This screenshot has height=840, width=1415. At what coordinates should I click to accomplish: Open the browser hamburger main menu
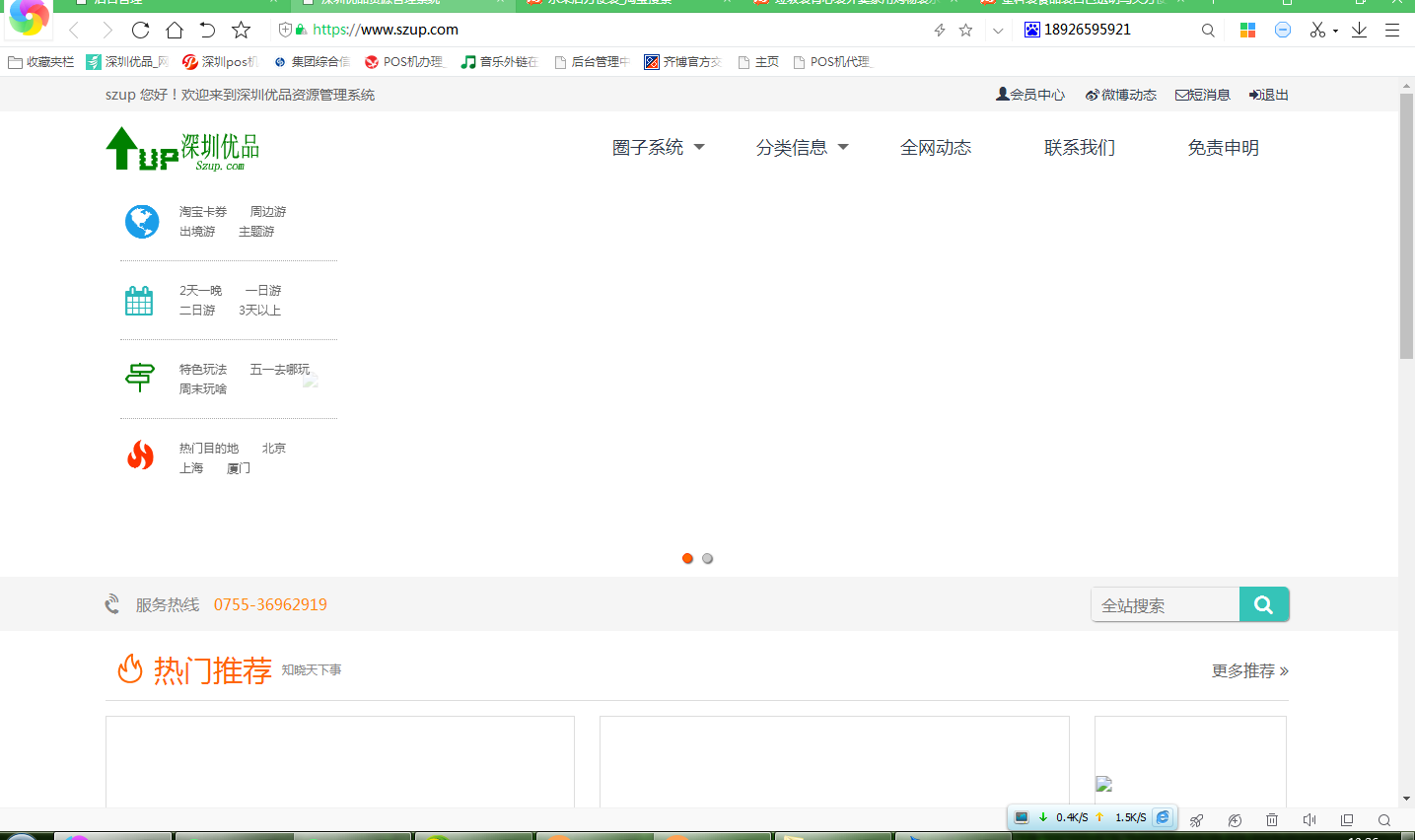[x=1392, y=30]
